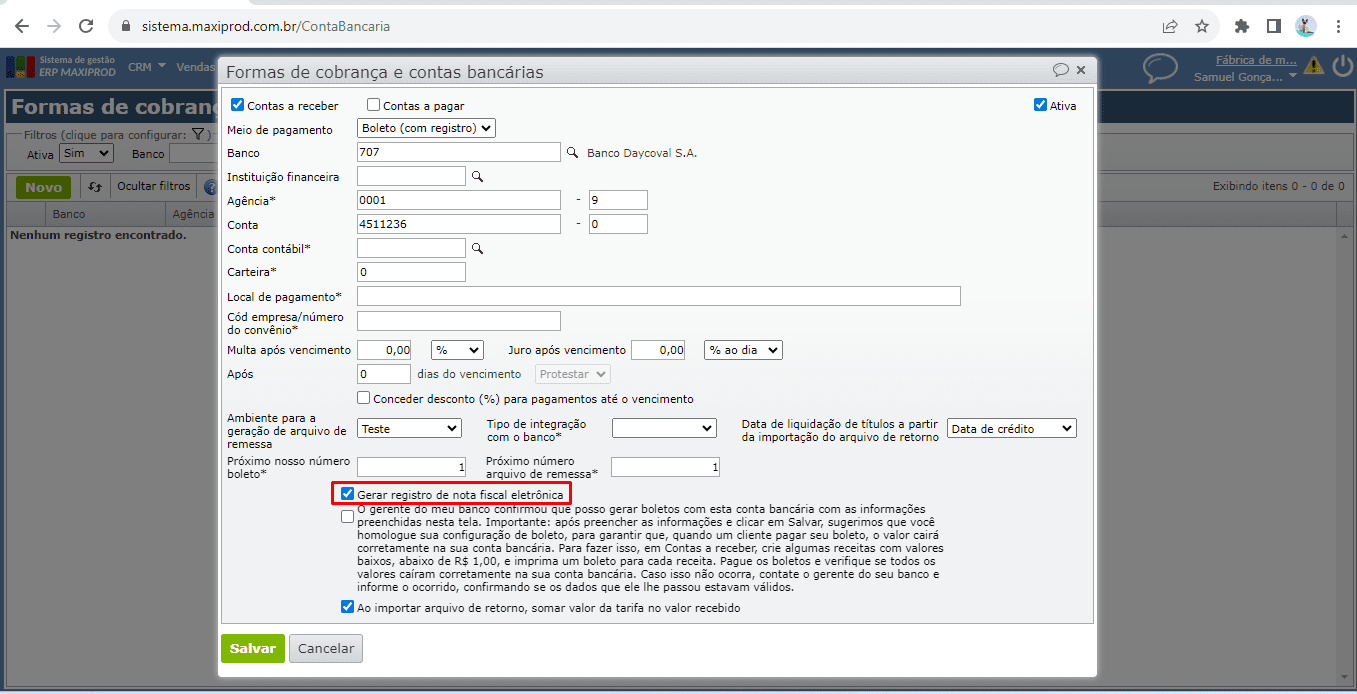Open the Chrome side panel
The image size is (1357, 694).
(1274, 26)
